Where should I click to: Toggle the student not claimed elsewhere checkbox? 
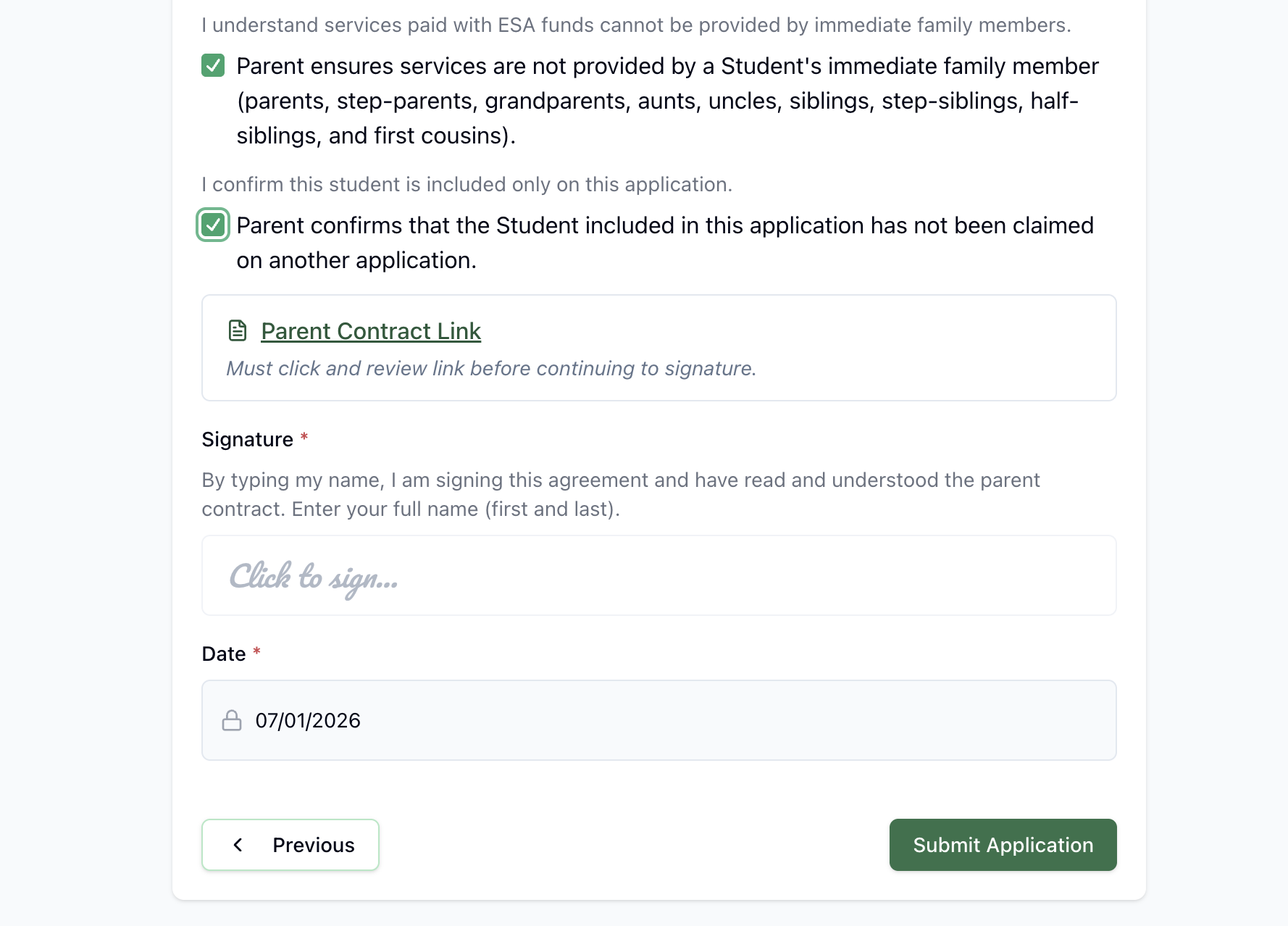pos(213,225)
